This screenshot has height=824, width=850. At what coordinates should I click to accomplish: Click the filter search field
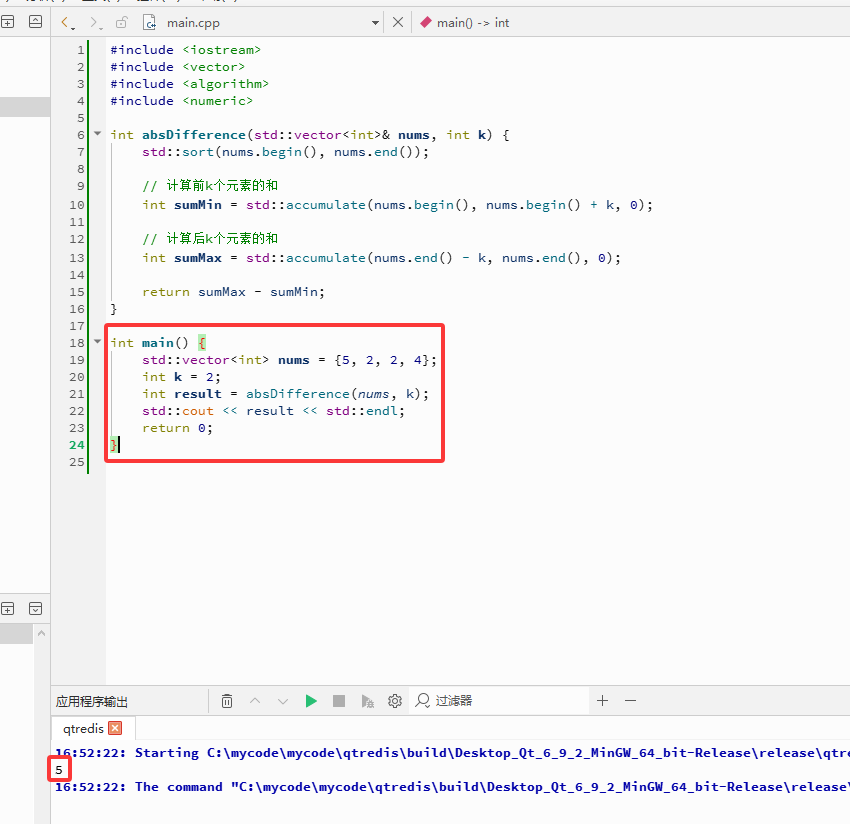[x=499, y=701]
